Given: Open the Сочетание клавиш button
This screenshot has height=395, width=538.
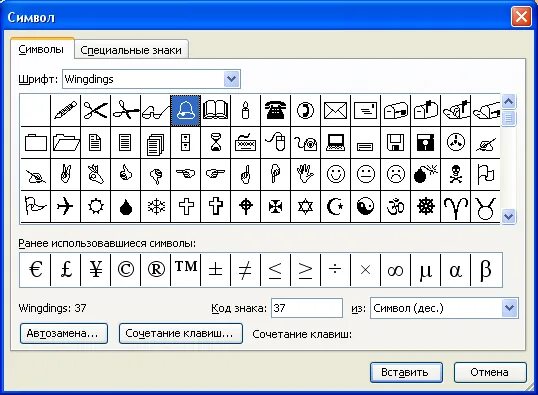Looking at the screenshot, I should coord(181,333).
